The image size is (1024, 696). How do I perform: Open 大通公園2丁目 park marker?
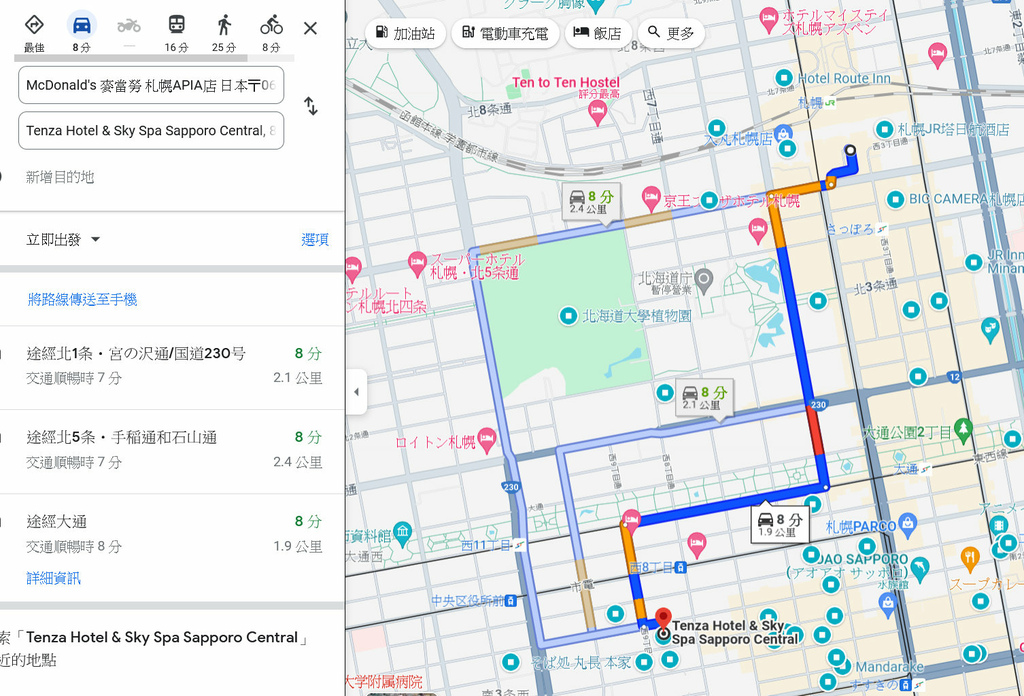[x=963, y=430]
